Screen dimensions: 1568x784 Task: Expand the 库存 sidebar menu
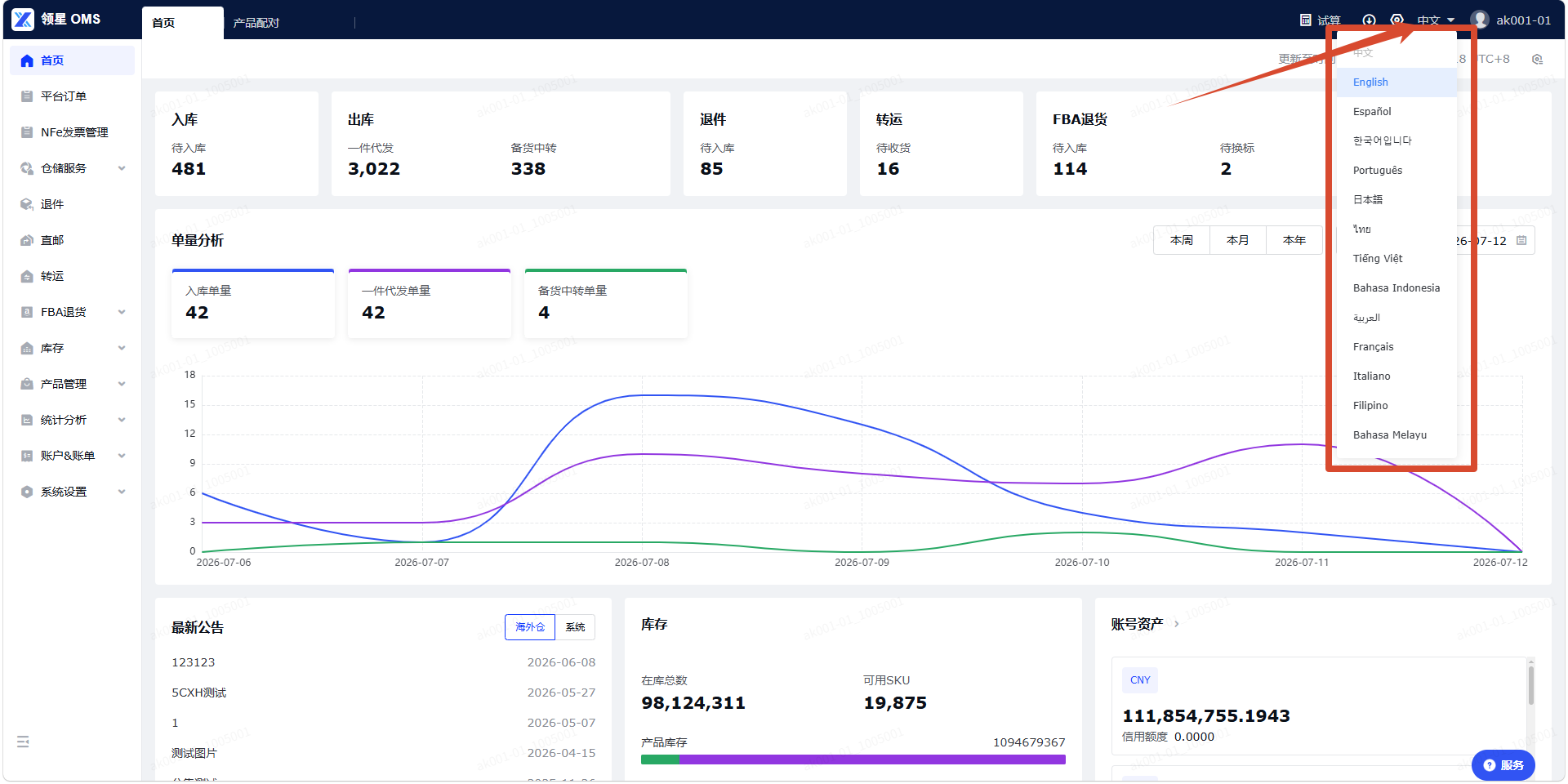73,348
